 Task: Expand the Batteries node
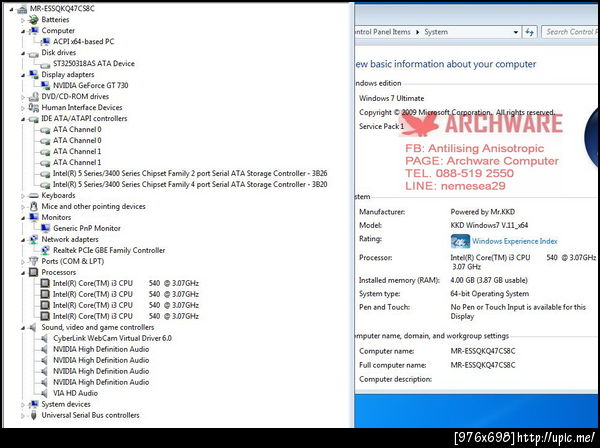pos(23,20)
